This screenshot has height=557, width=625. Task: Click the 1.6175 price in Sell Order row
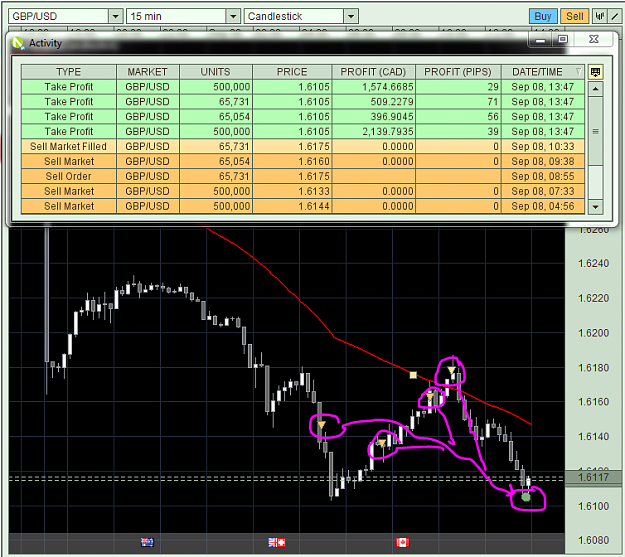(292, 176)
